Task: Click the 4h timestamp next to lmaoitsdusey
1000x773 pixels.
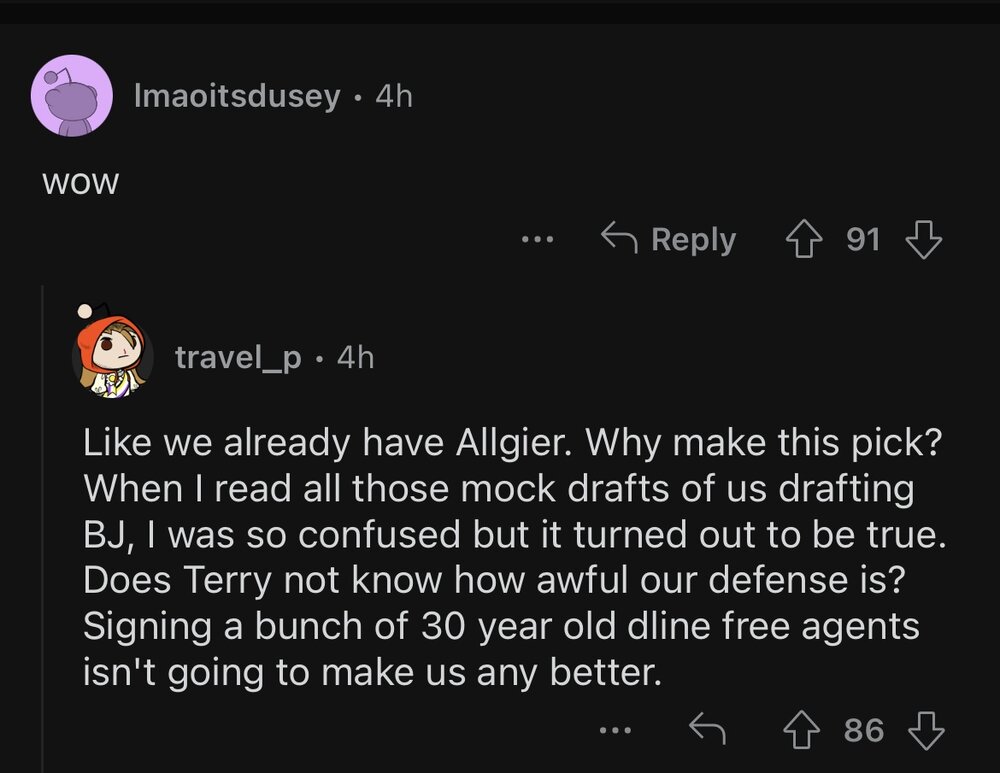Action: click(393, 97)
